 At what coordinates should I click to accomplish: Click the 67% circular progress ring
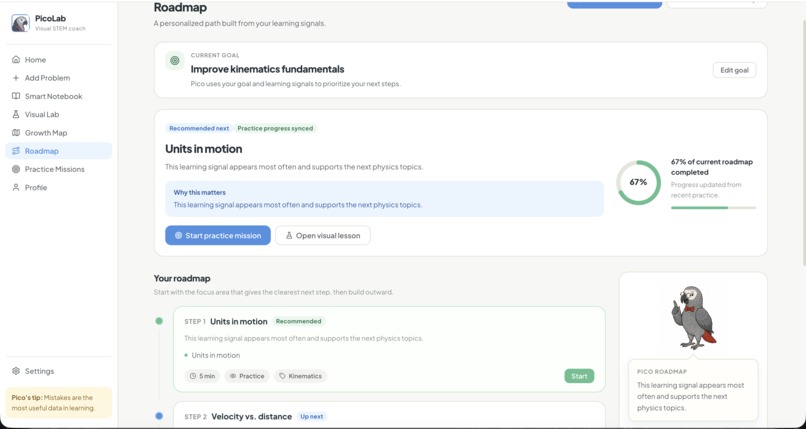638,182
